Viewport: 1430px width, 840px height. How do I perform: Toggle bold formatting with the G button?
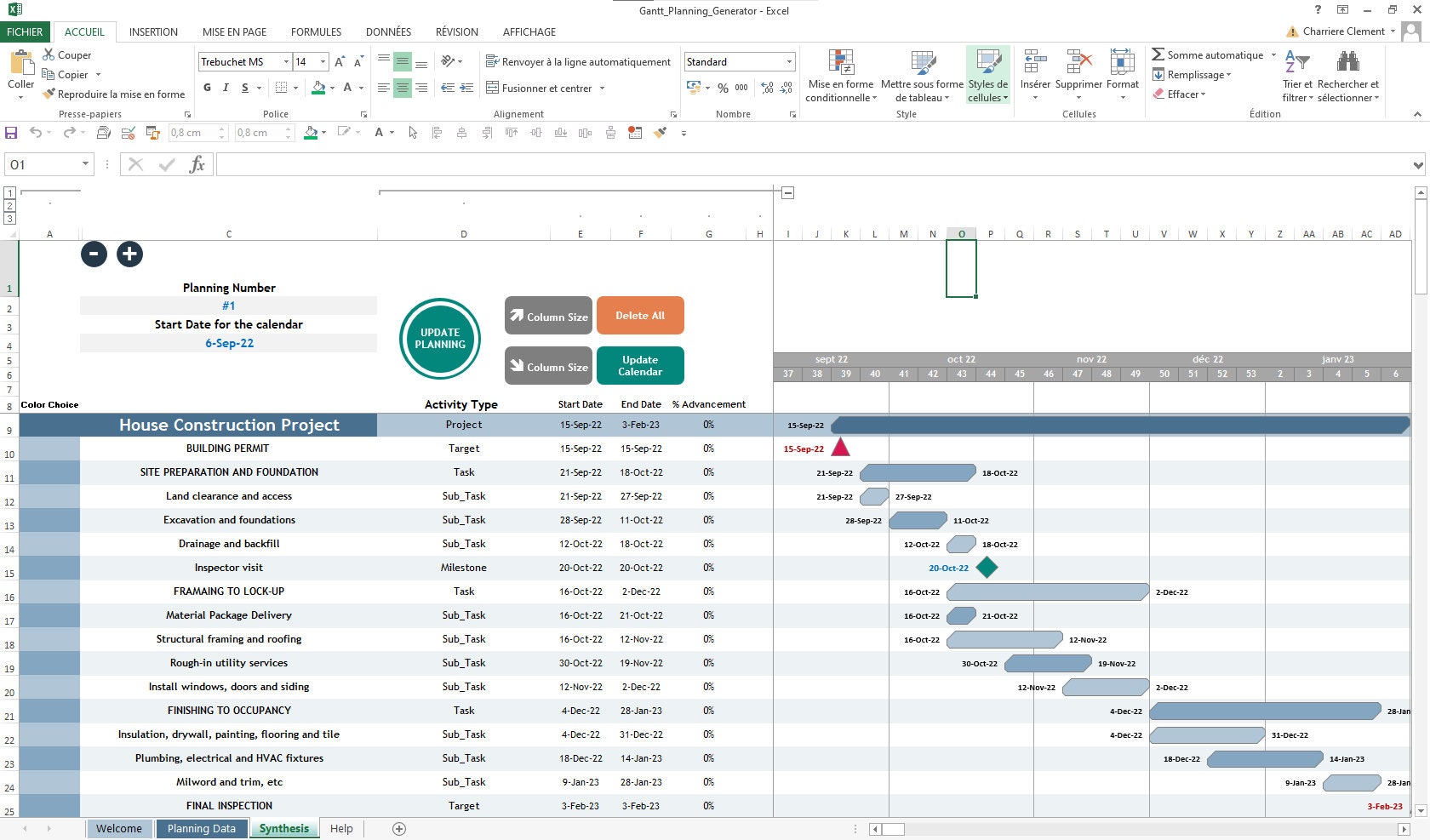click(206, 88)
